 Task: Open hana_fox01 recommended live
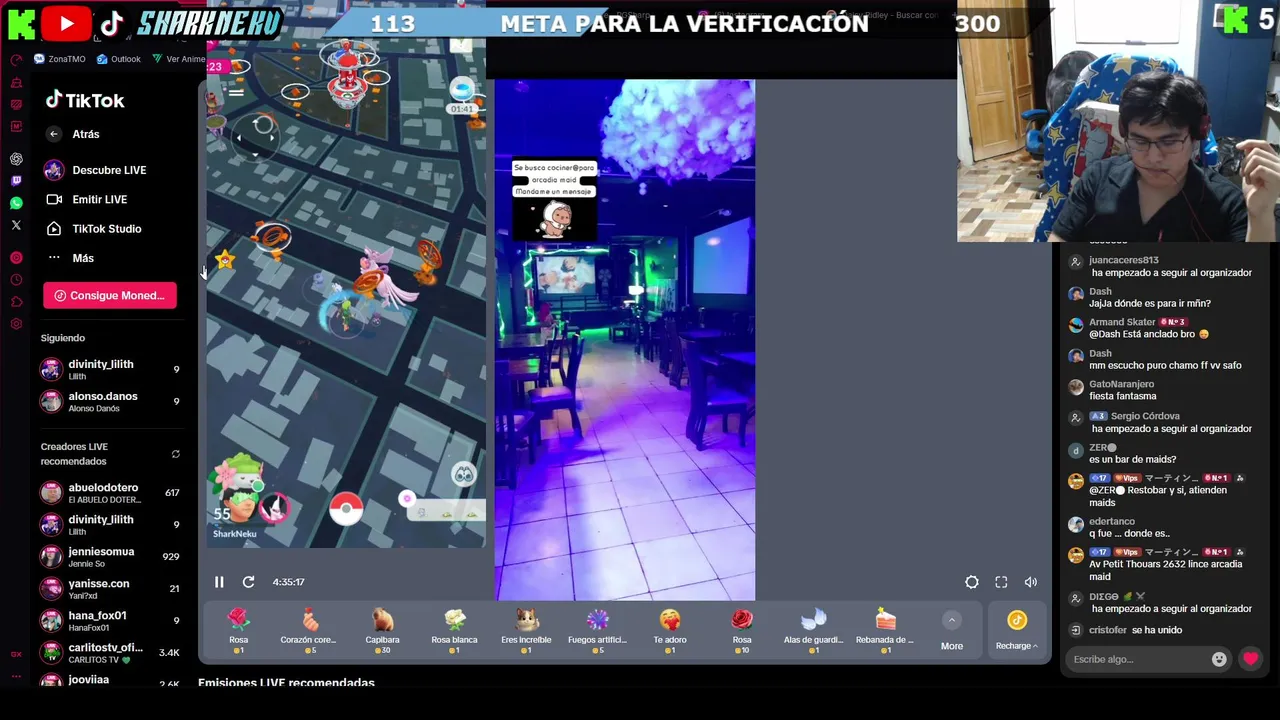click(110, 621)
